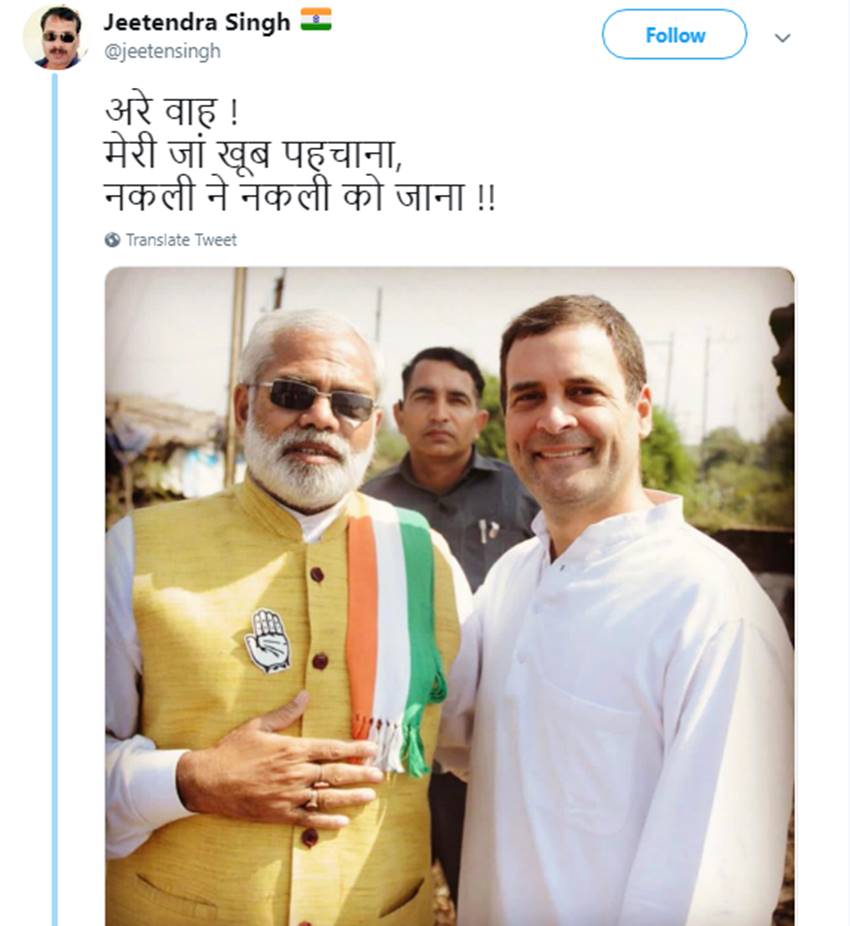This screenshot has width=850, height=926.
Task: Click the tricolor scarf in the photo
Action: point(395,620)
